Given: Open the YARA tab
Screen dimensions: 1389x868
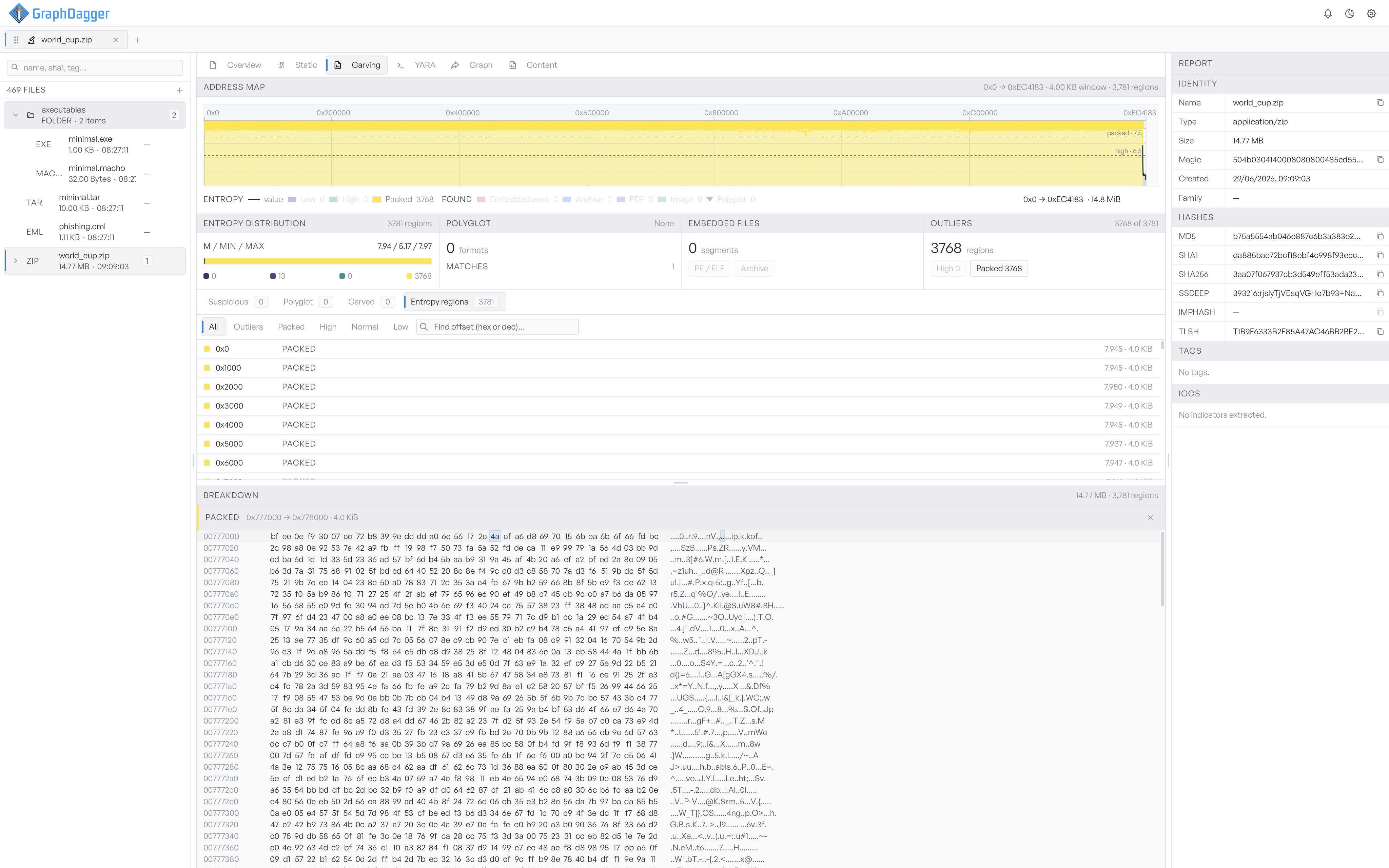Looking at the screenshot, I should [417, 65].
